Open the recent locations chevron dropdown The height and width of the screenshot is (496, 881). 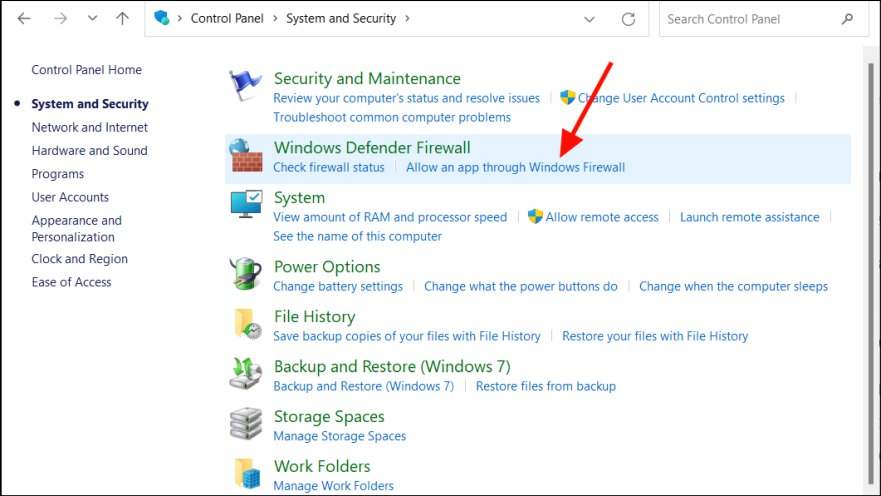[x=92, y=19]
